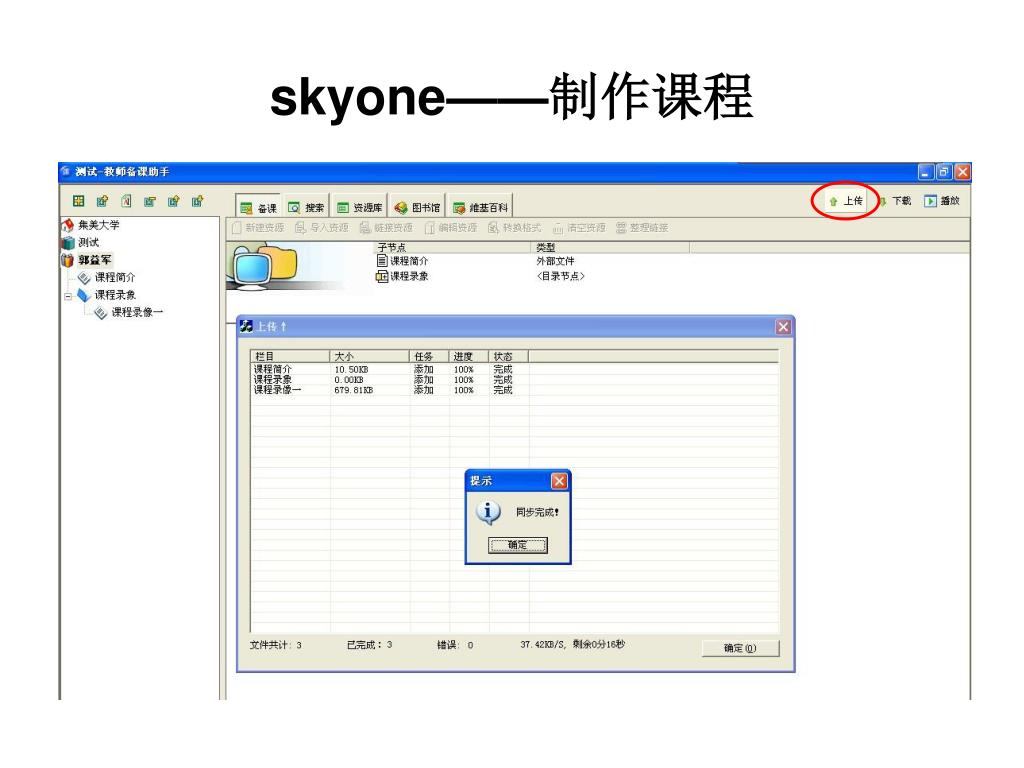This screenshot has width=1024, height=768.
Task: Open the 资源库 resource library tab
Action: [x=359, y=208]
